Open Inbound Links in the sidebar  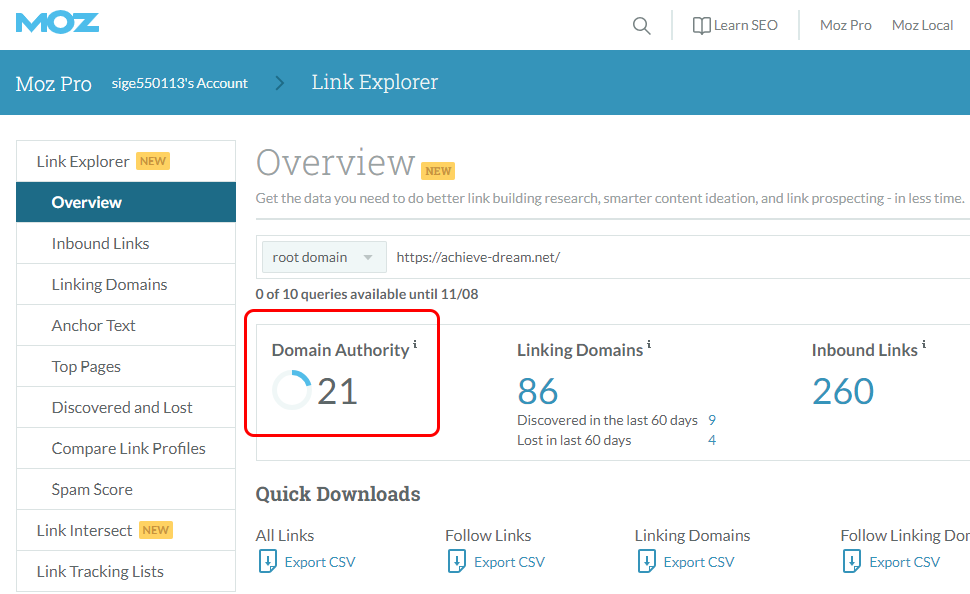[x=126, y=243]
